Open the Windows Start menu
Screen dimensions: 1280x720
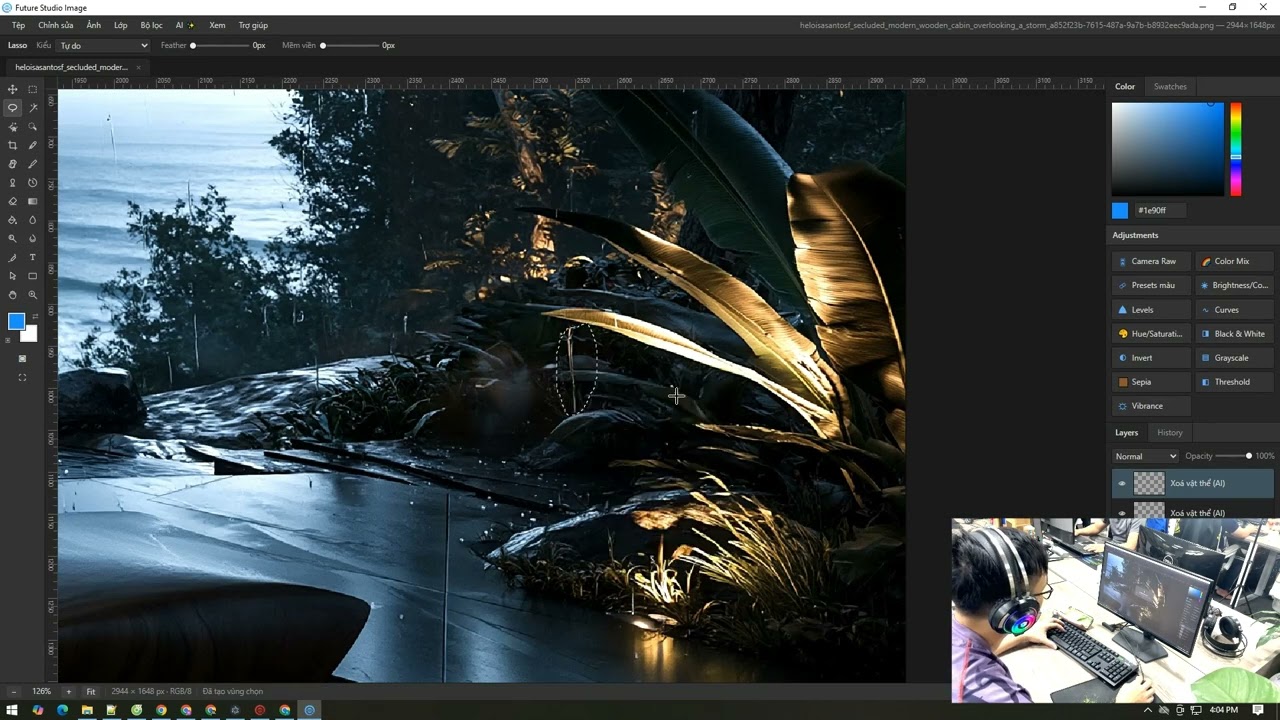point(12,710)
